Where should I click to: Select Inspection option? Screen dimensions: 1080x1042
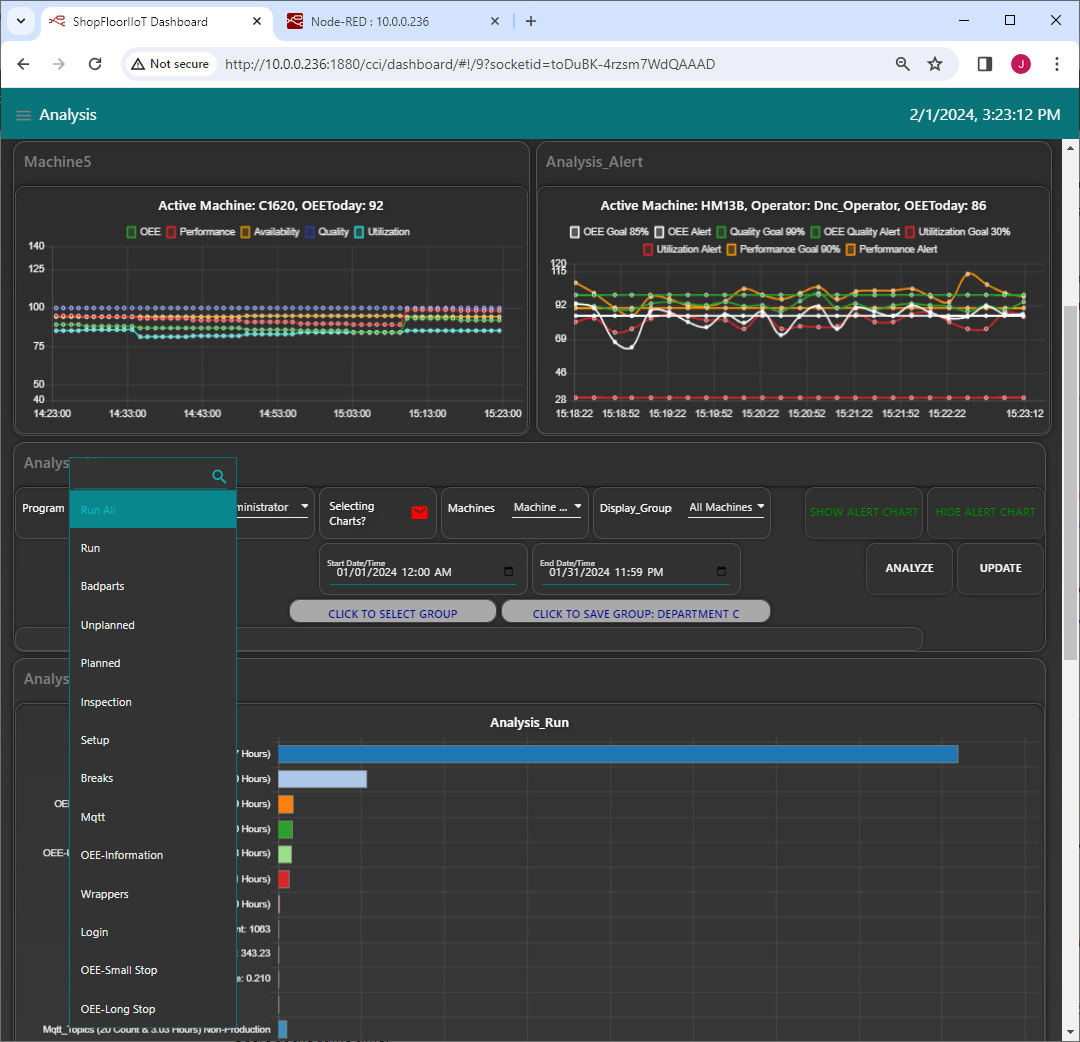pos(153,702)
